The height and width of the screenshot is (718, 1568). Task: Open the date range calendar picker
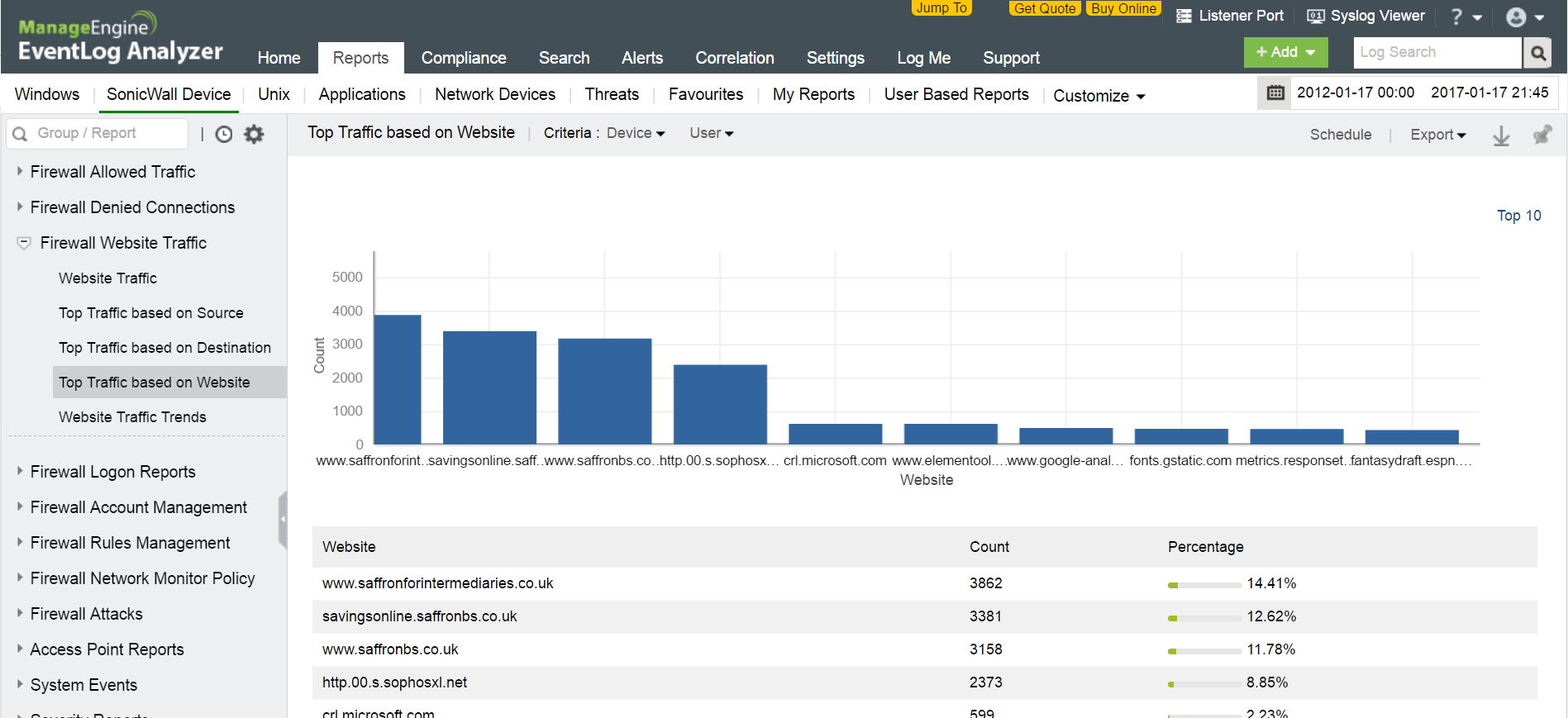point(1275,93)
